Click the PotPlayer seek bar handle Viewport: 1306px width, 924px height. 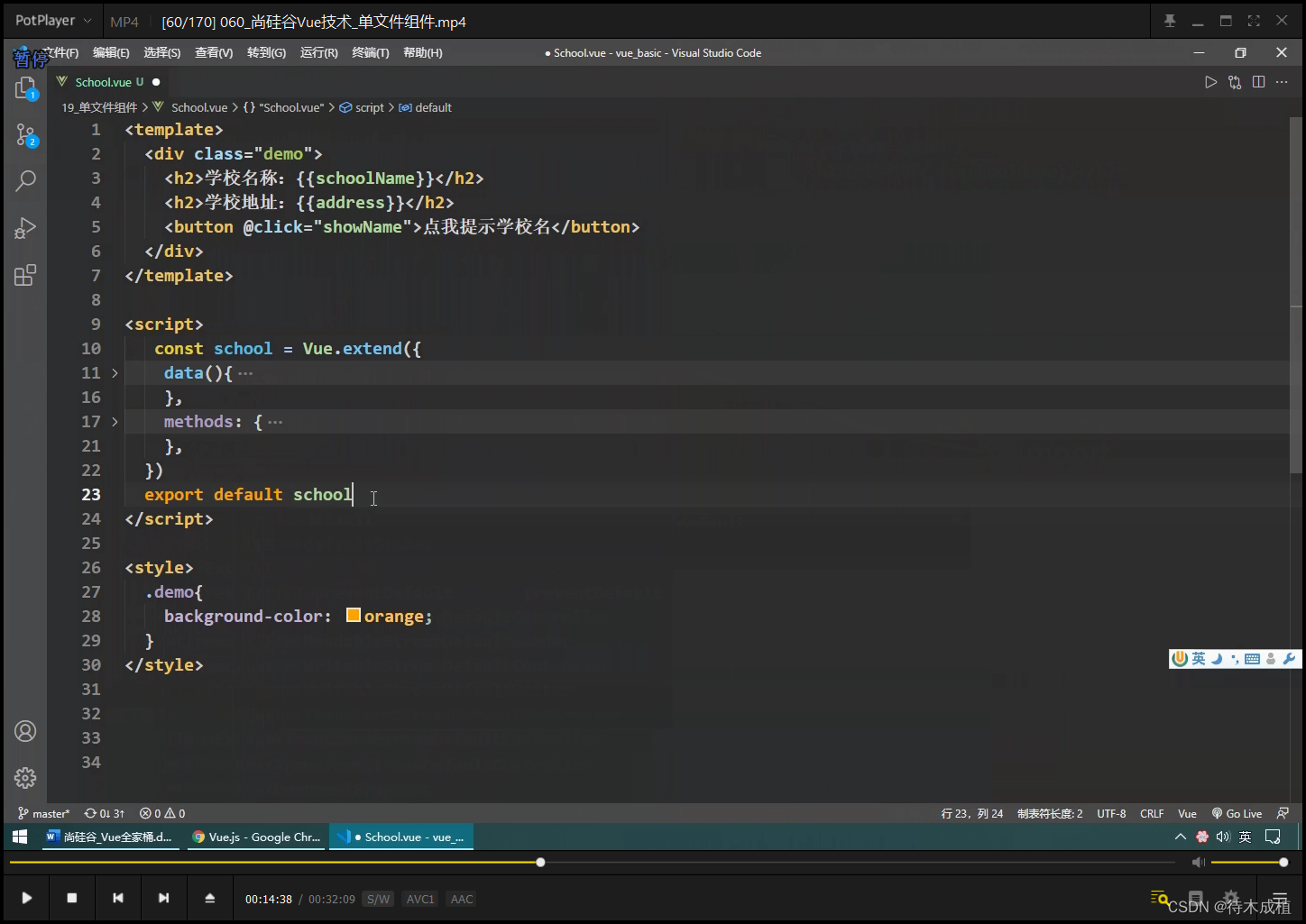540,863
